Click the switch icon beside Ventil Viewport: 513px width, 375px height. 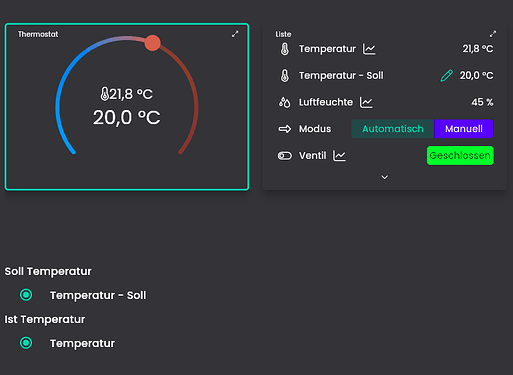(x=285, y=156)
